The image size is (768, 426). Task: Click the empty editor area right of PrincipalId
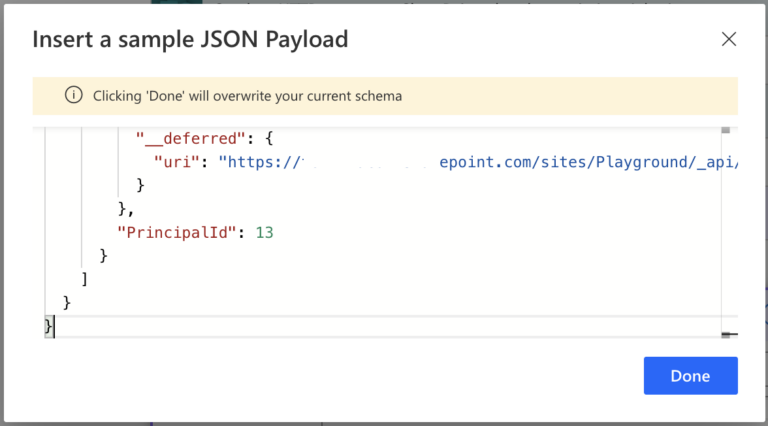pos(490,233)
